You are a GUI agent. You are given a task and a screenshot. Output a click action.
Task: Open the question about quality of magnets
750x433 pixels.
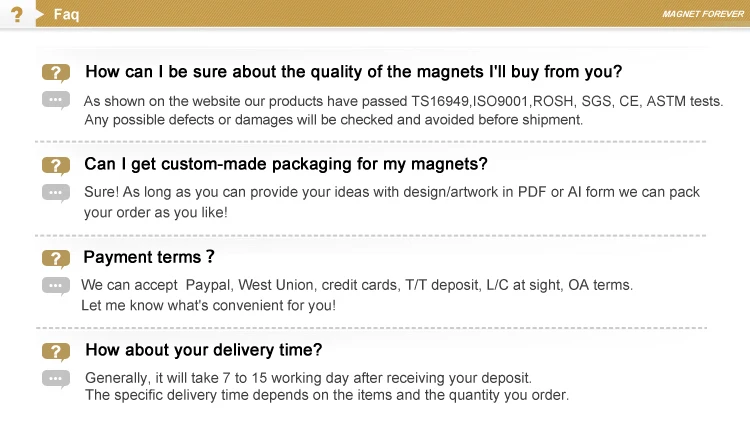(x=353, y=72)
